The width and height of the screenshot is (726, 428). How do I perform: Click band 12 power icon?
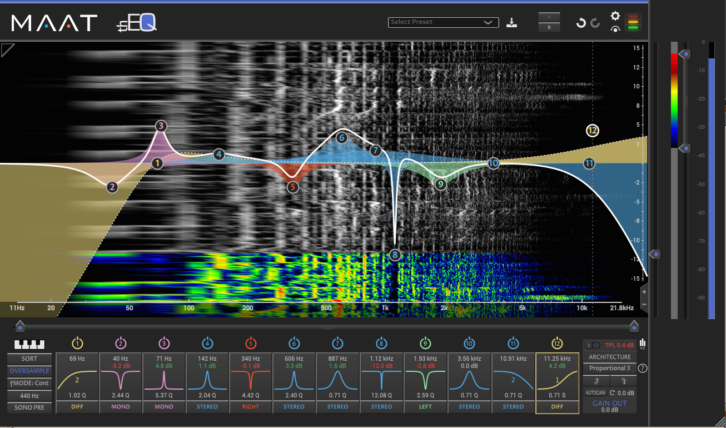click(557, 343)
